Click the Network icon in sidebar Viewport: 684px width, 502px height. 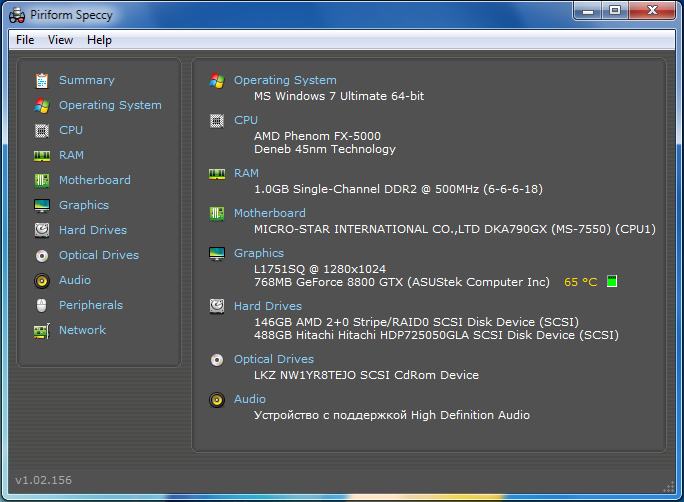[41, 330]
